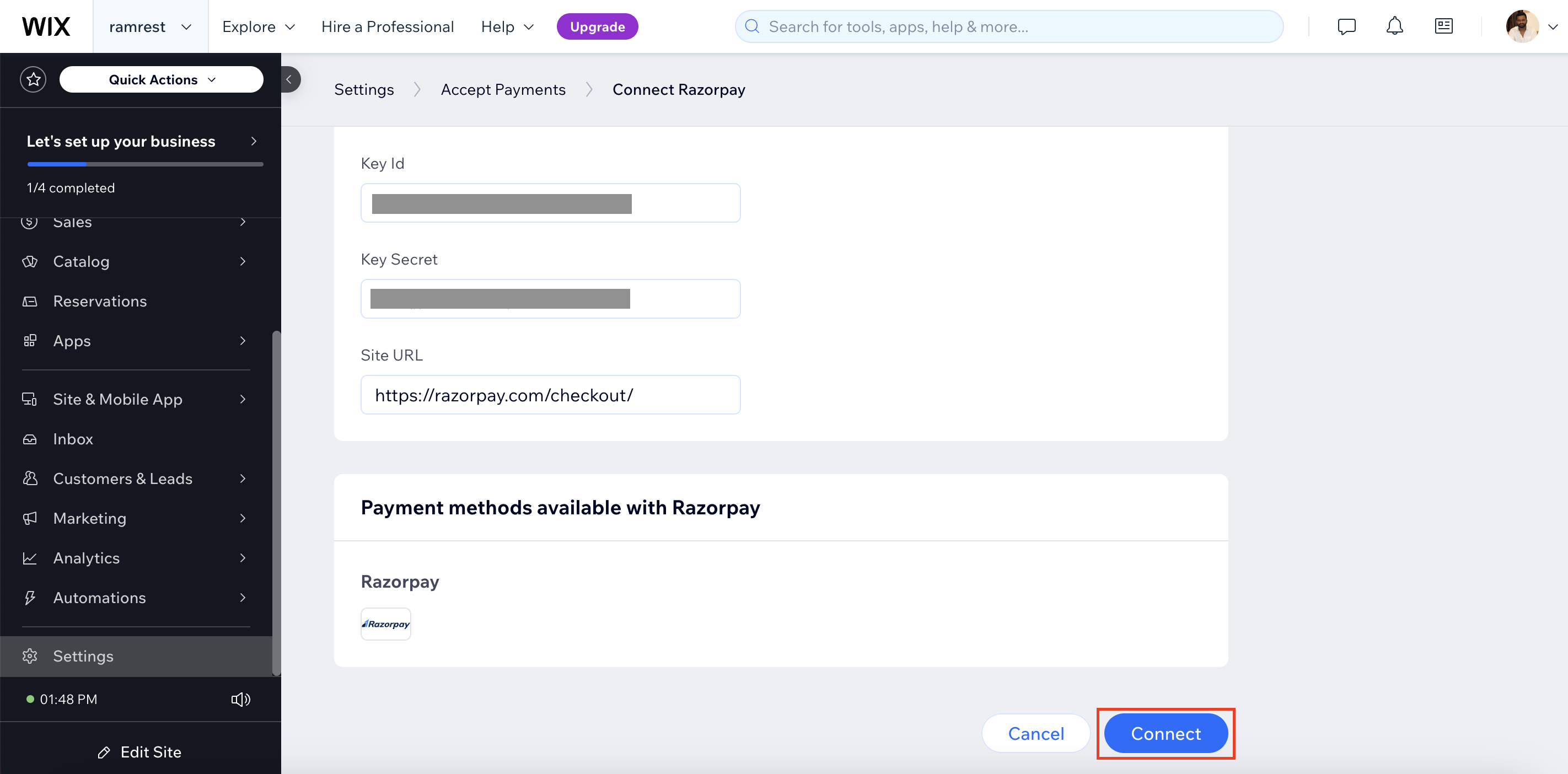1568x774 pixels.
Task: Click Edit Site at sidebar bottom
Action: point(139,752)
